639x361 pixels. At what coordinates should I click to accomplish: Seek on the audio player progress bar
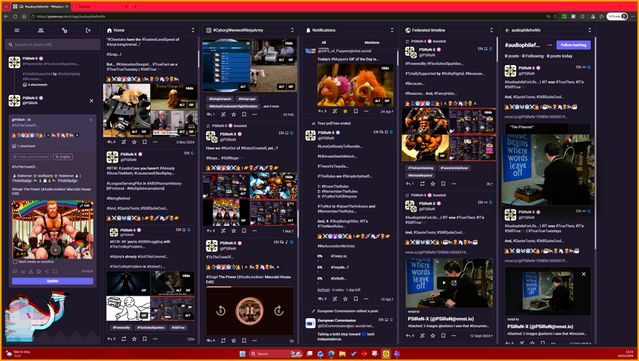(x=249, y=287)
